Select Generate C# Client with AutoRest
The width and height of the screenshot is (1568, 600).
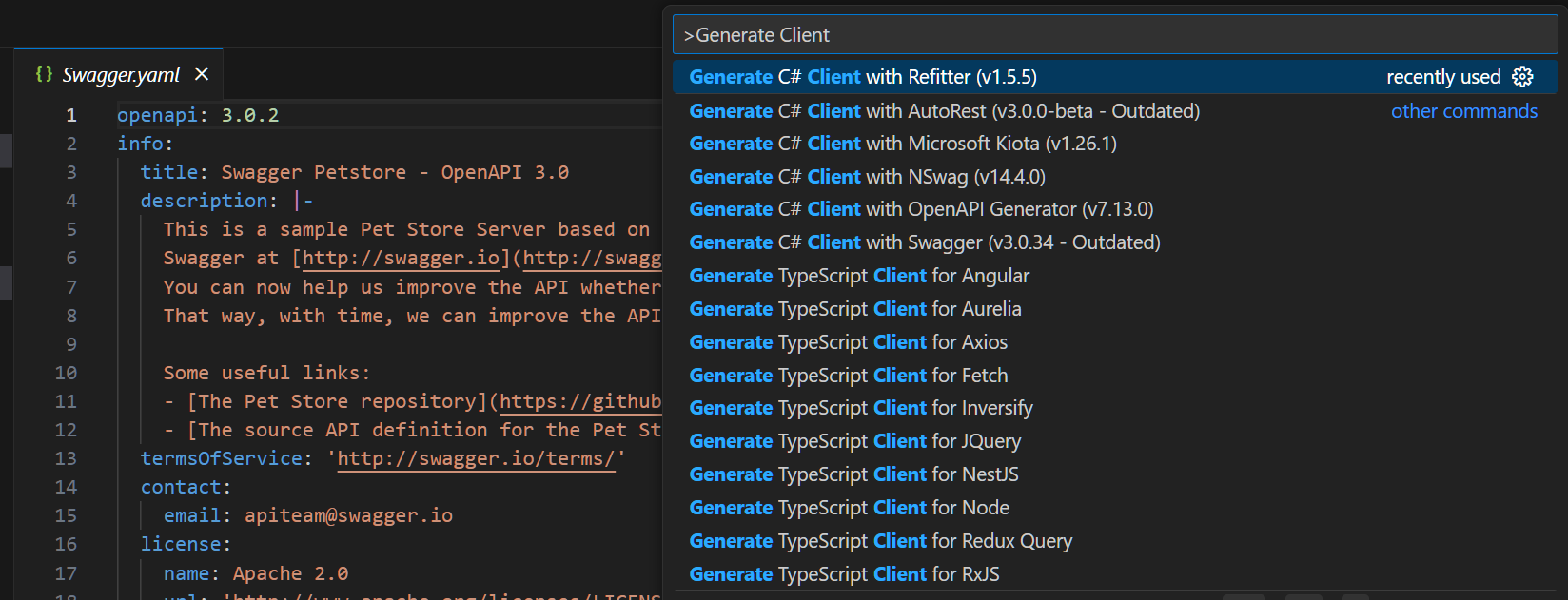[x=1115, y=111]
